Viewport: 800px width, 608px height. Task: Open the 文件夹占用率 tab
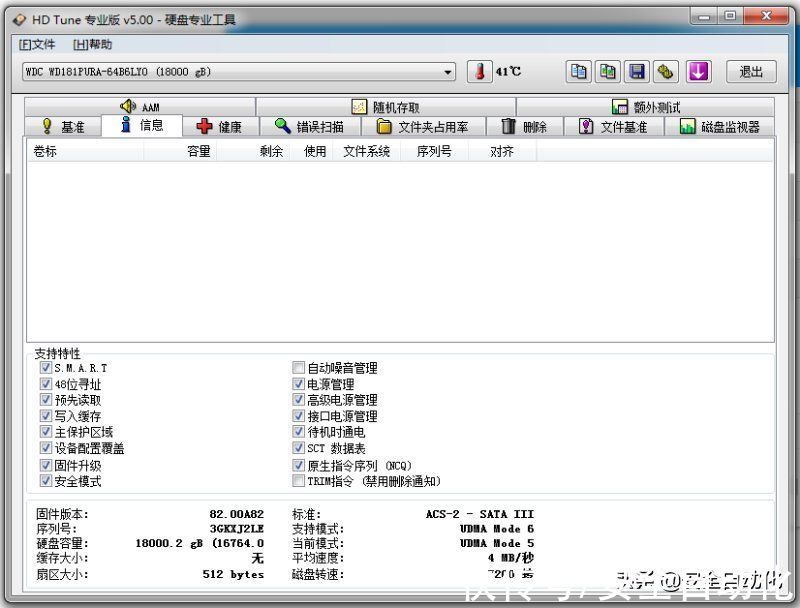tap(423, 126)
